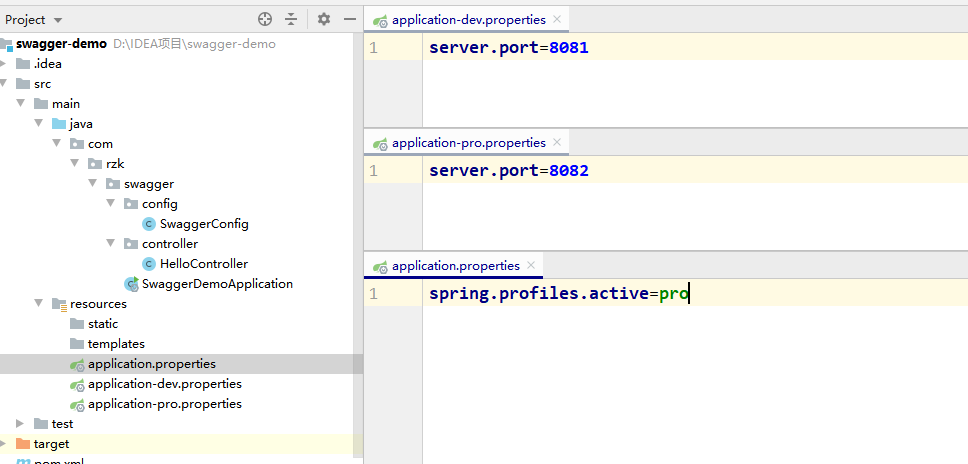The image size is (968, 464).
Task: Hide the Project panel with minus icon
Action: [350, 19]
